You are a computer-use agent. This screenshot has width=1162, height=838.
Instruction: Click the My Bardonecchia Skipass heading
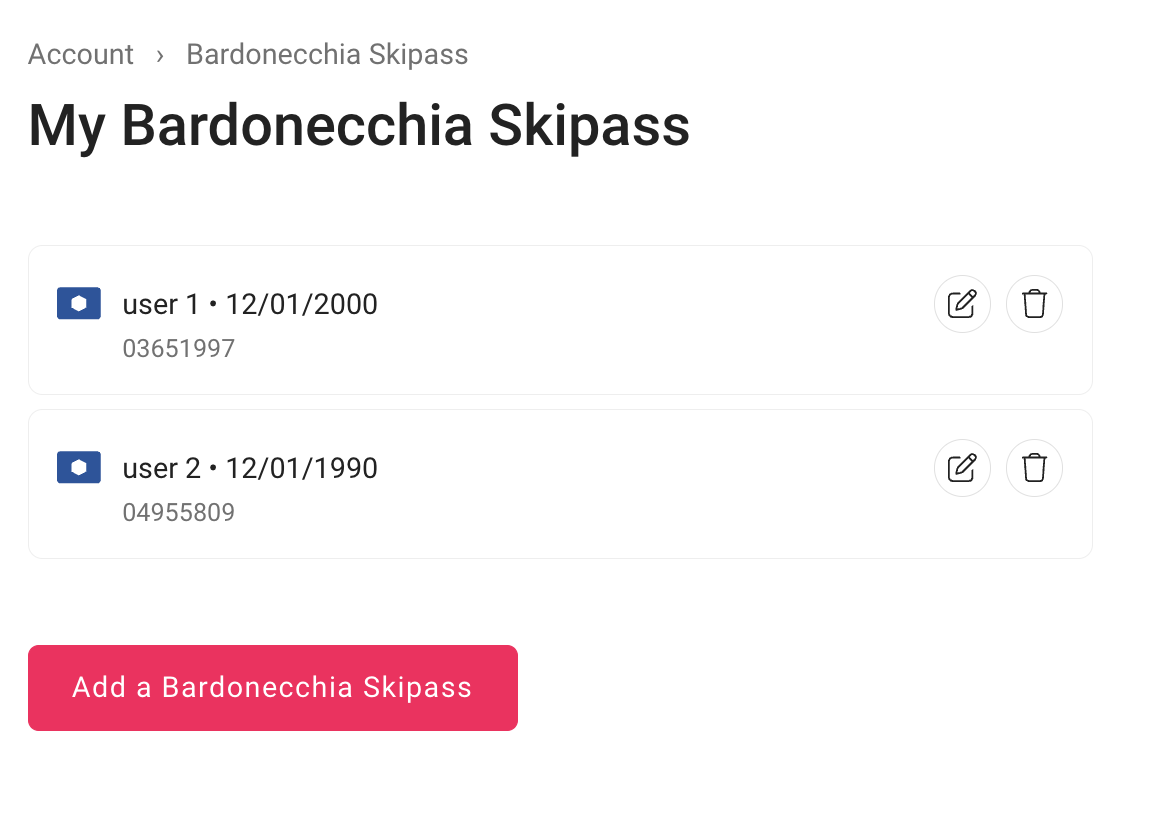click(359, 126)
